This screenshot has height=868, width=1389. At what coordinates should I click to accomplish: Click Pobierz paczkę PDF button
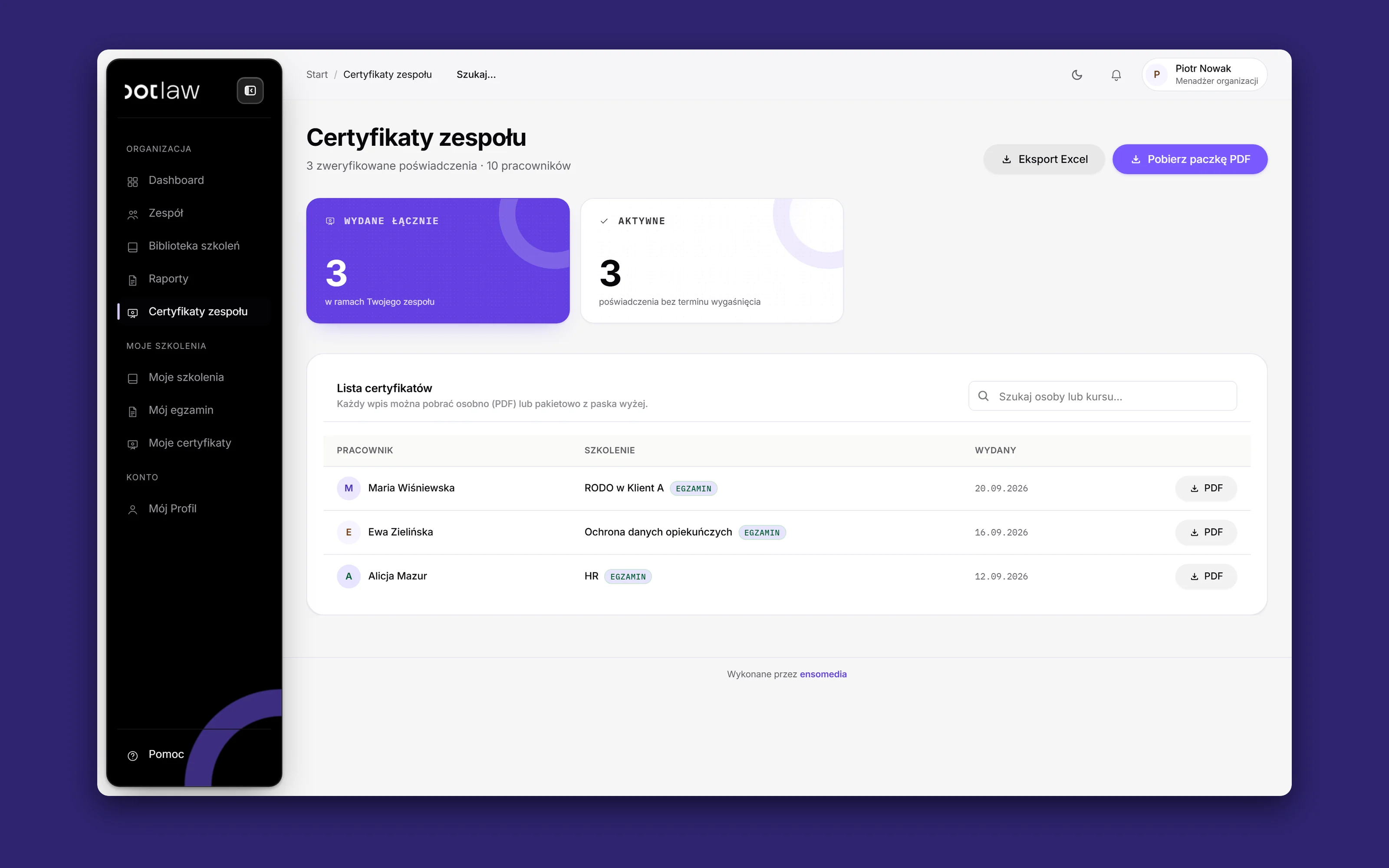(1190, 159)
